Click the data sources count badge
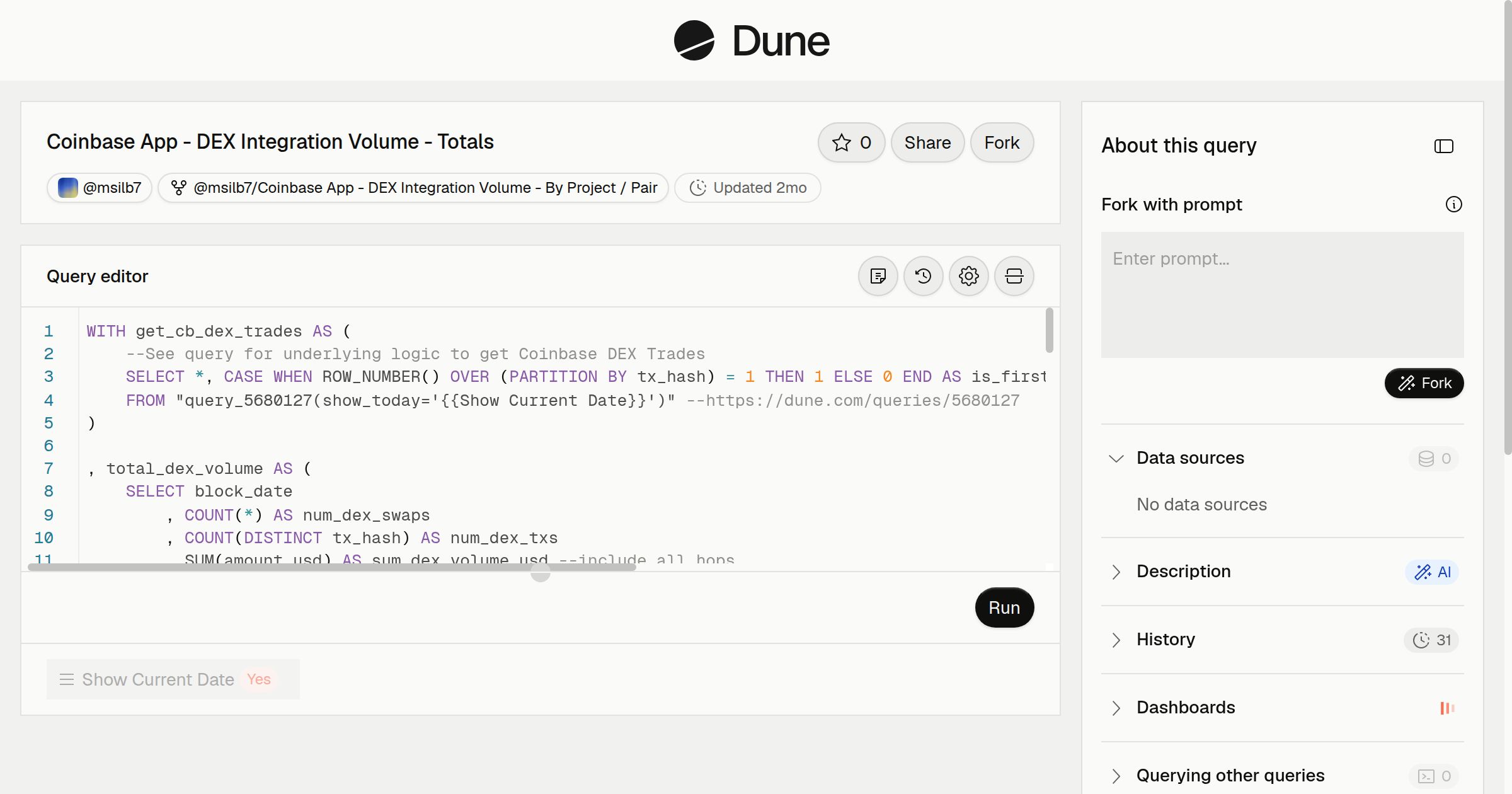 [1434, 459]
